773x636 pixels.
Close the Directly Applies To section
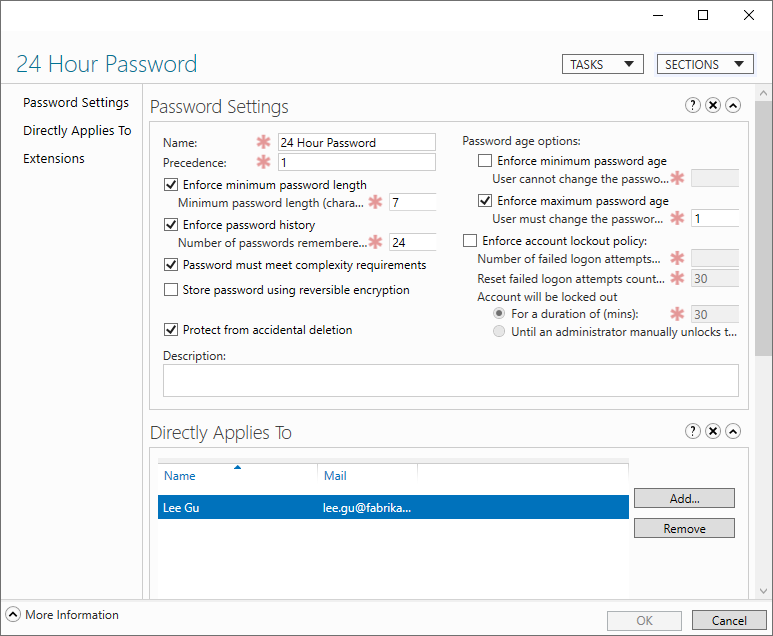713,431
